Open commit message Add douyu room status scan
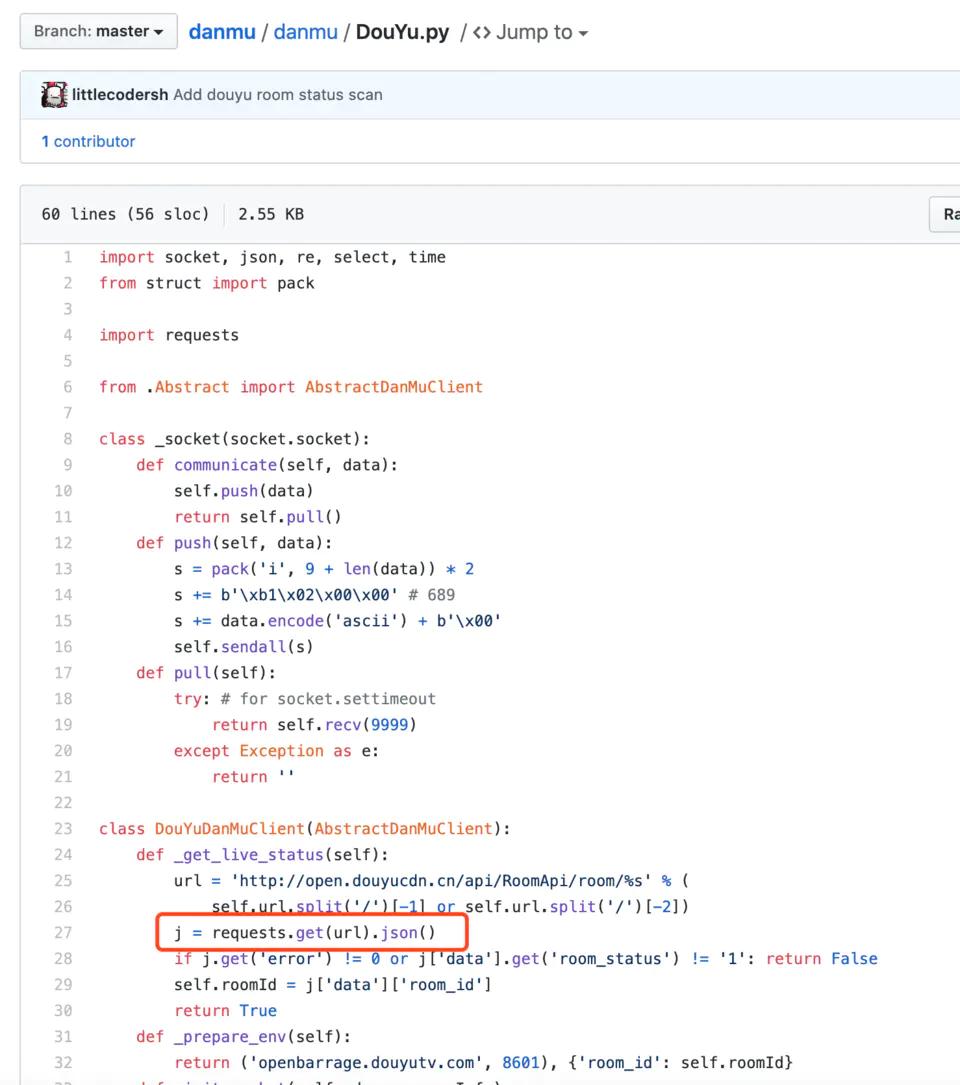This screenshot has width=960, height=1085. click(x=278, y=95)
